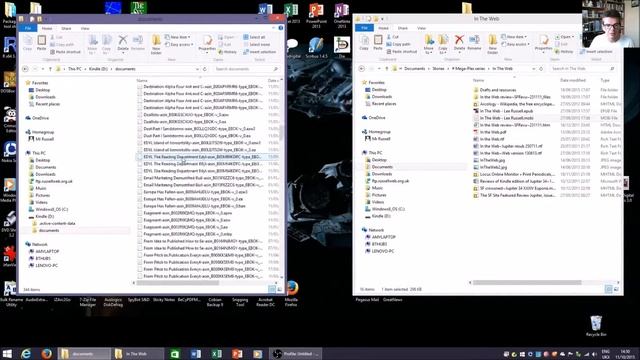This screenshot has width=640, height=360.
Task: Open Internet Explorer from taskbar
Action: [x=26, y=353]
